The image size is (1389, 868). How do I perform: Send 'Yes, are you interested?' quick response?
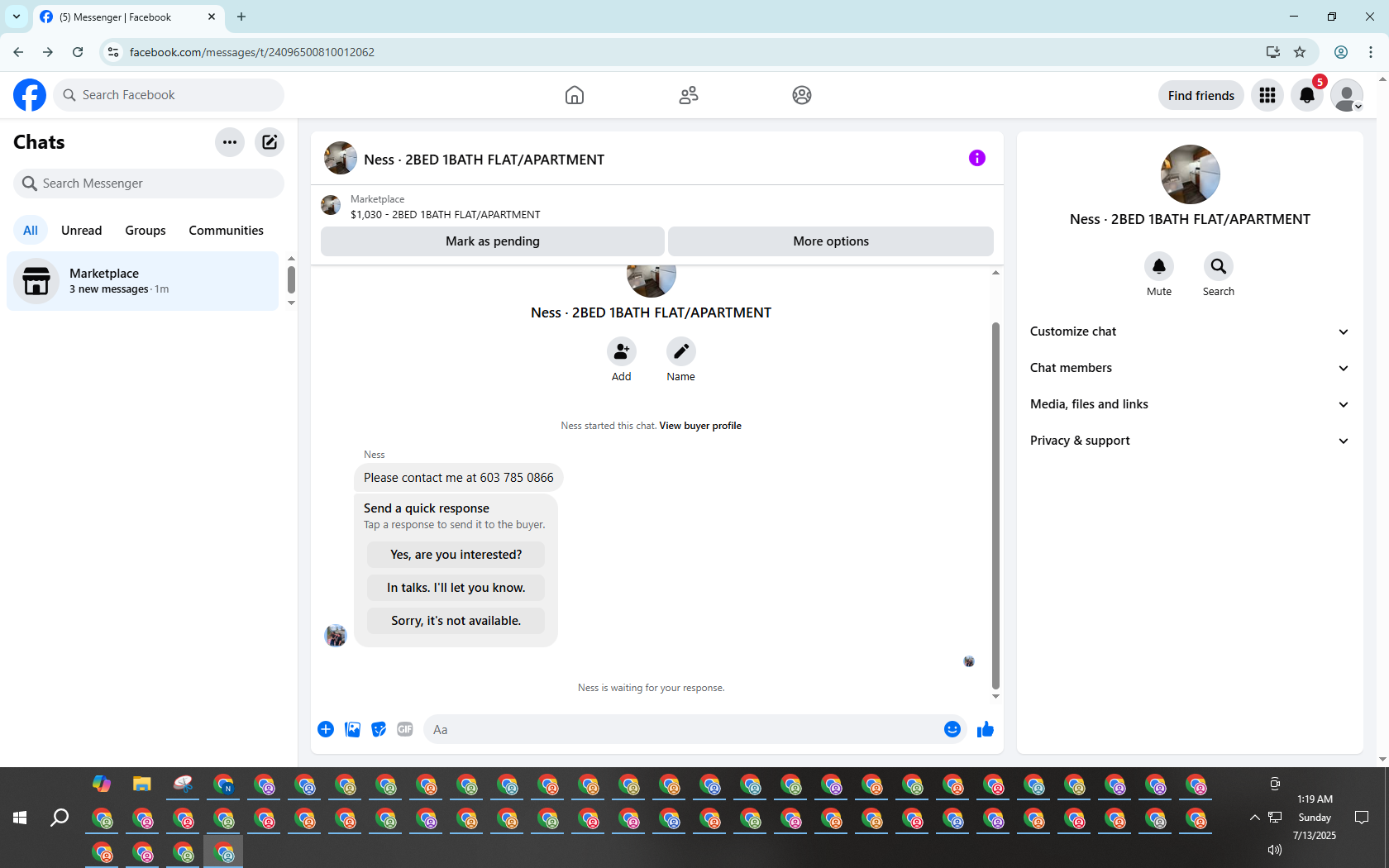coord(456,555)
